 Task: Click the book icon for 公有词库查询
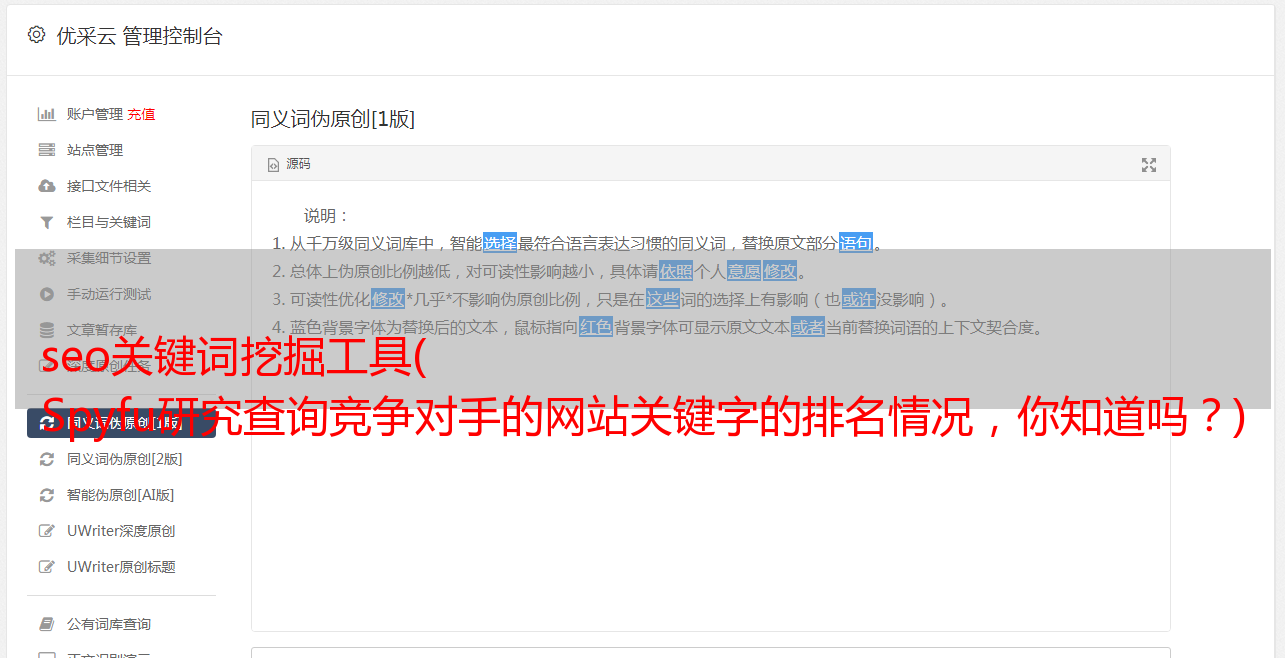click(47, 624)
